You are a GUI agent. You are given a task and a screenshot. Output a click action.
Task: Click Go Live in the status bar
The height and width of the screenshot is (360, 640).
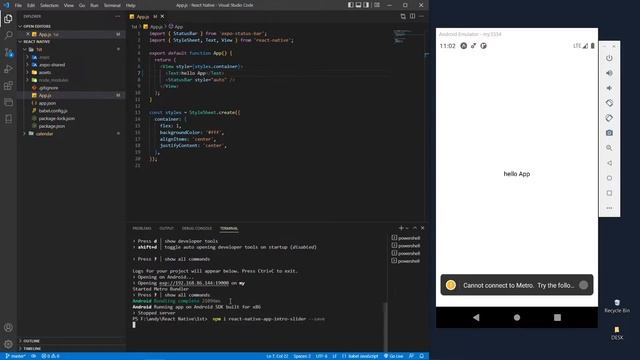(393, 356)
